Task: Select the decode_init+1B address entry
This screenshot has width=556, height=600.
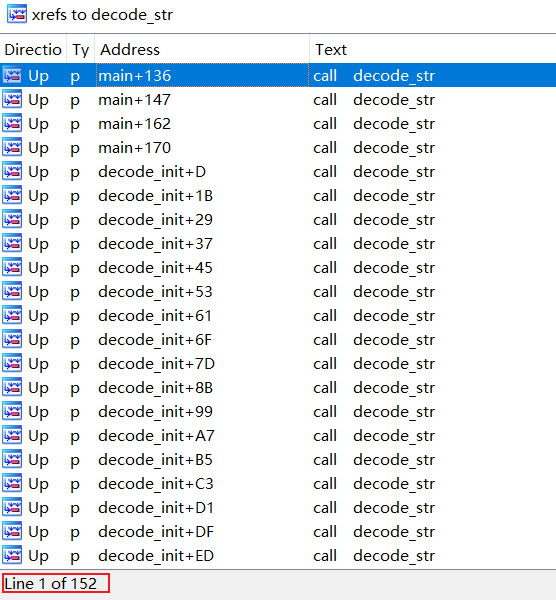Action: (x=155, y=196)
